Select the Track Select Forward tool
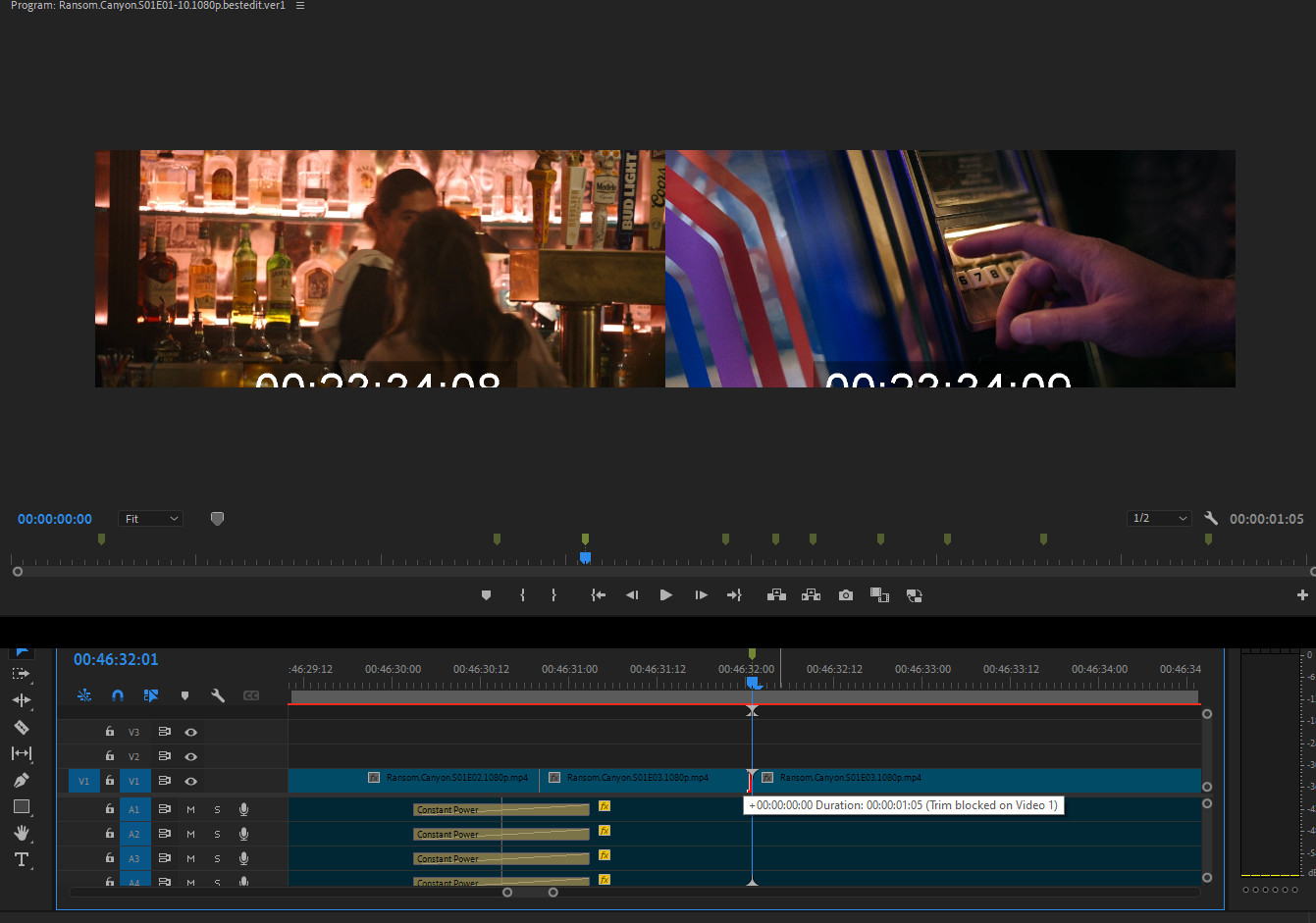 (x=21, y=674)
